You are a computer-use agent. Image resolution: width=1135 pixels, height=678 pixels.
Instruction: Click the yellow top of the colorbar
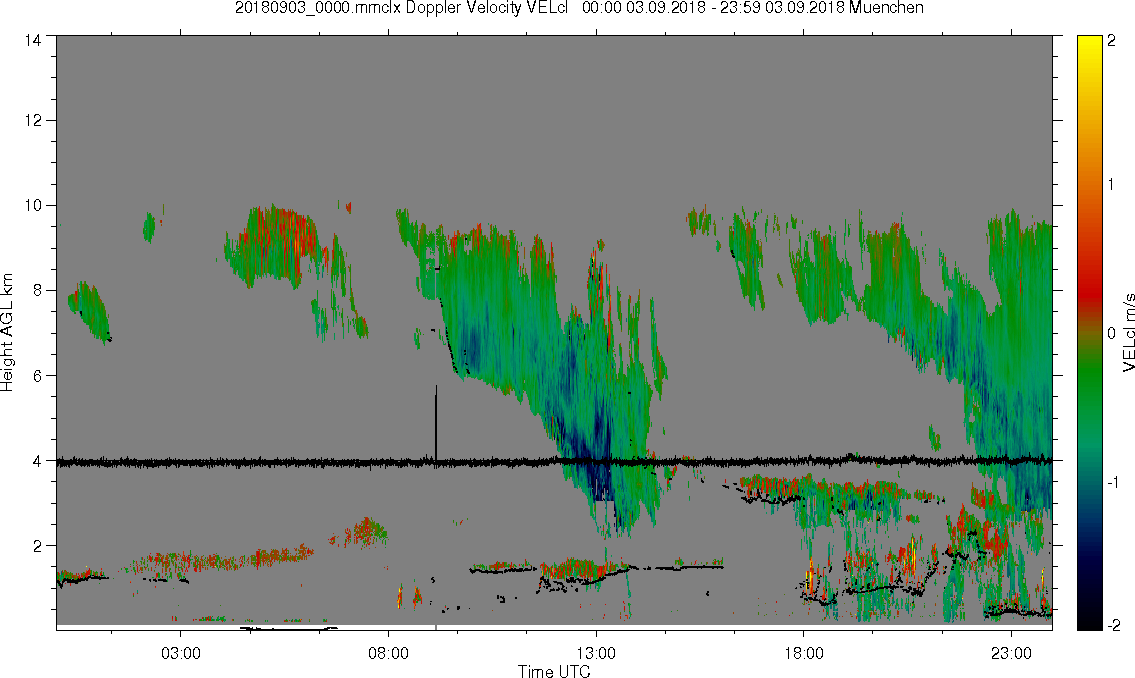click(1089, 47)
